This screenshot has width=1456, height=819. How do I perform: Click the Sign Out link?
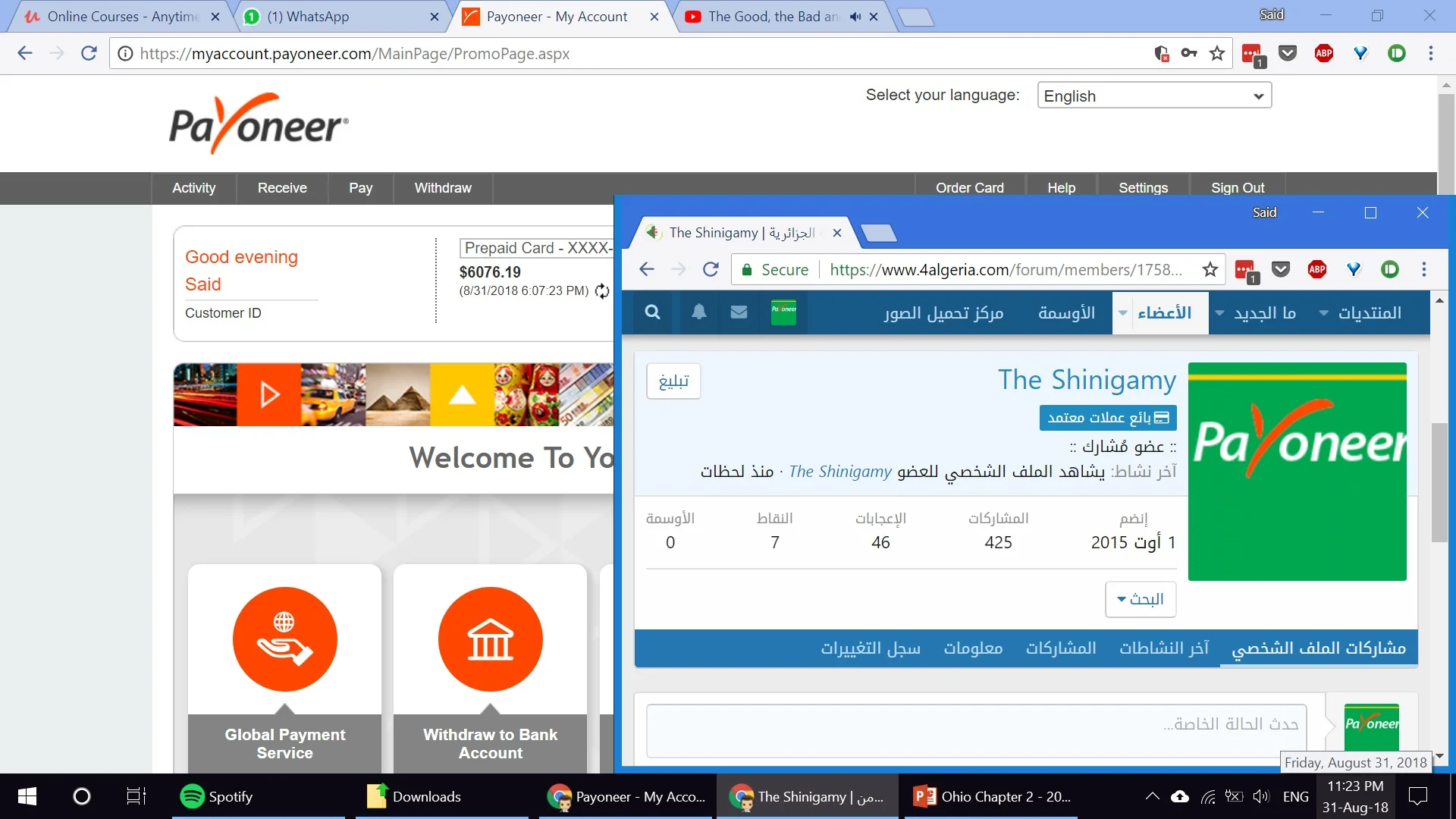click(1237, 188)
